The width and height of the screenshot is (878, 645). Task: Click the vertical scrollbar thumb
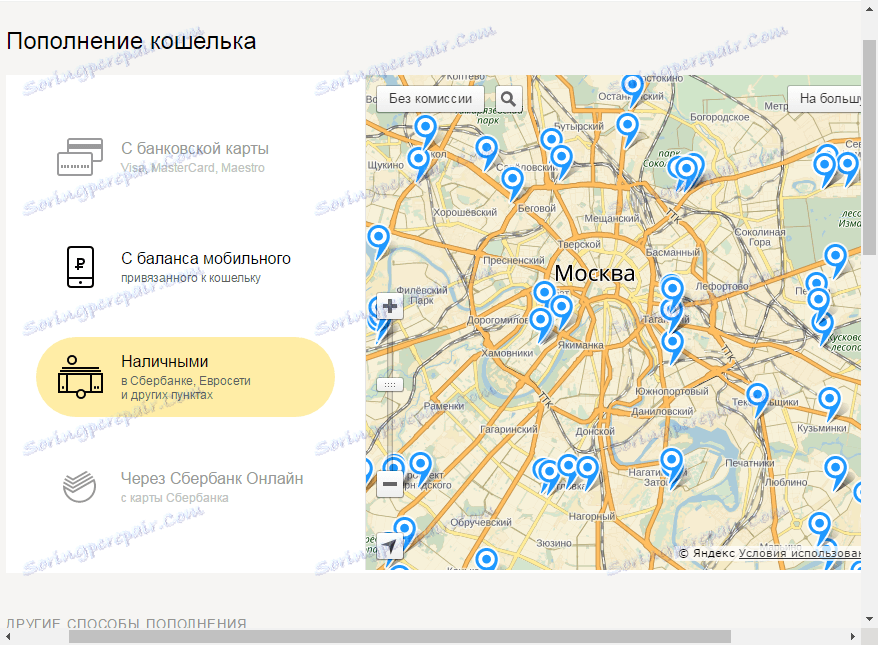(x=870, y=147)
